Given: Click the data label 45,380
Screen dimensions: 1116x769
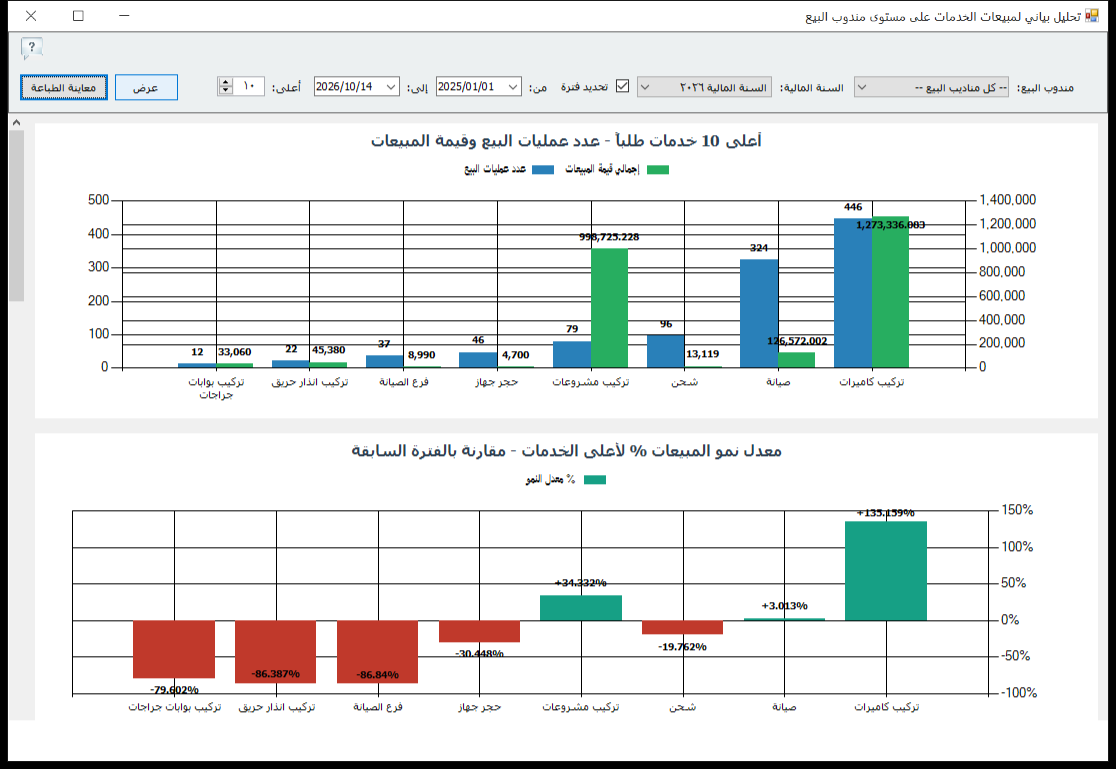Looking at the screenshot, I should click(x=328, y=350).
